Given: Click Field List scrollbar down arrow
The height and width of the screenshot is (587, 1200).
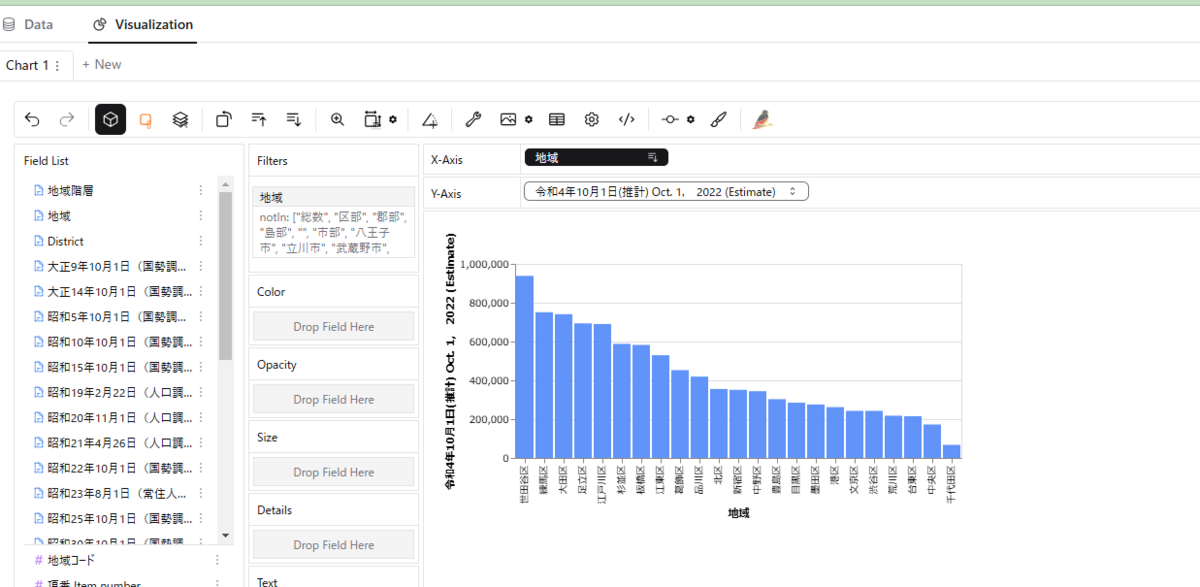Looking at the screenshot, I should coord(225,537).
